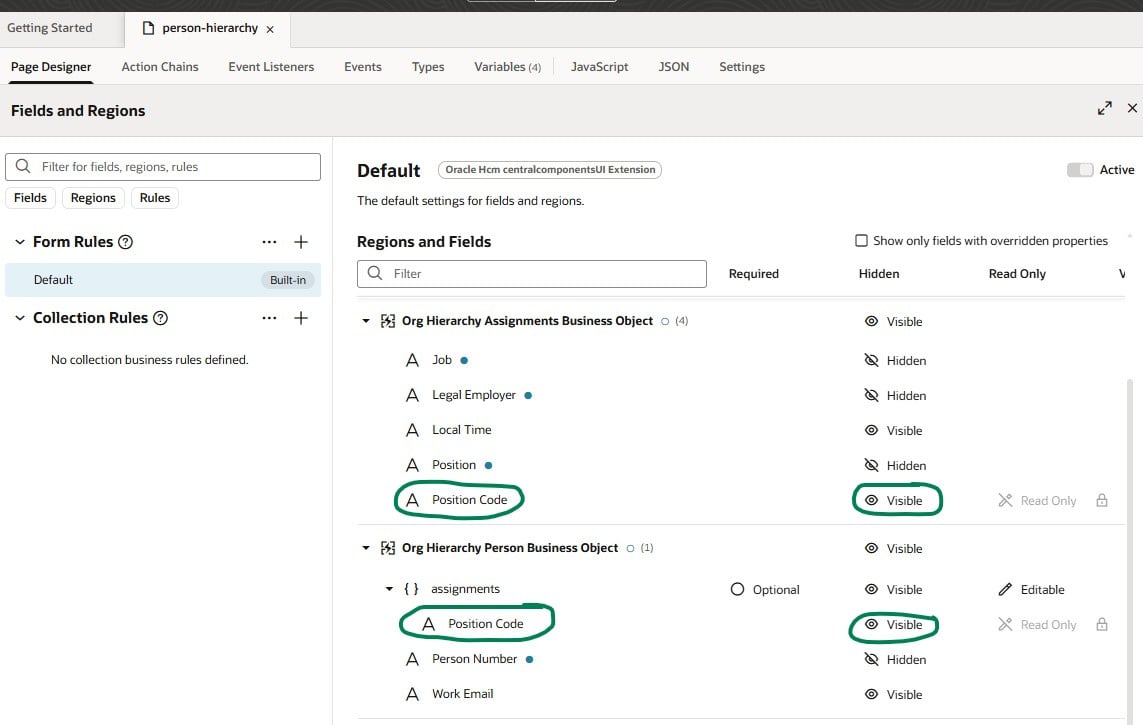Click the curly braces icon beside assignments
Image resolution: width=1143 pixels, height=725 pixels.
pyautogui.click(x=411, y=589)
